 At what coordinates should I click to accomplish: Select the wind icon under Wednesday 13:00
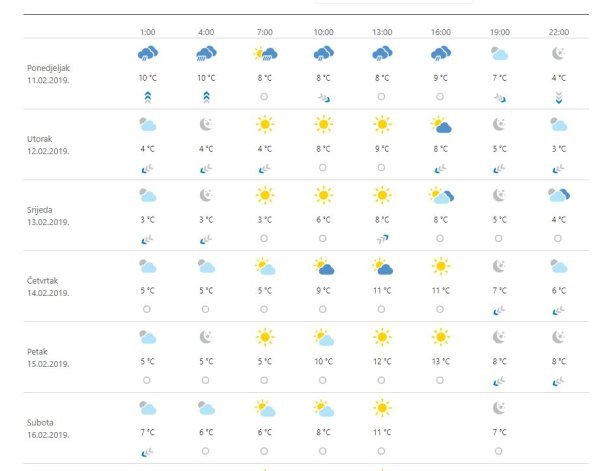(381, 239)
